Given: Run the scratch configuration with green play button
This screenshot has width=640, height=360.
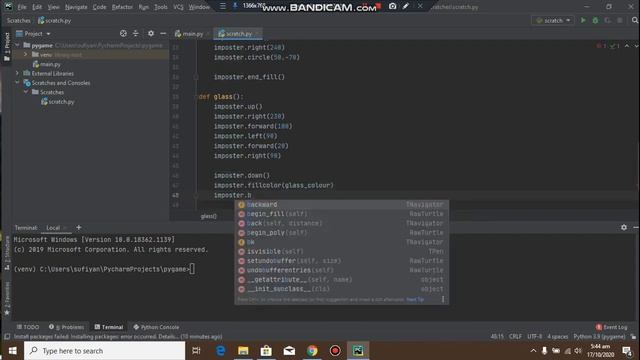Looking at the screenshot, I should pyautogui.click(x=583, y=20).
